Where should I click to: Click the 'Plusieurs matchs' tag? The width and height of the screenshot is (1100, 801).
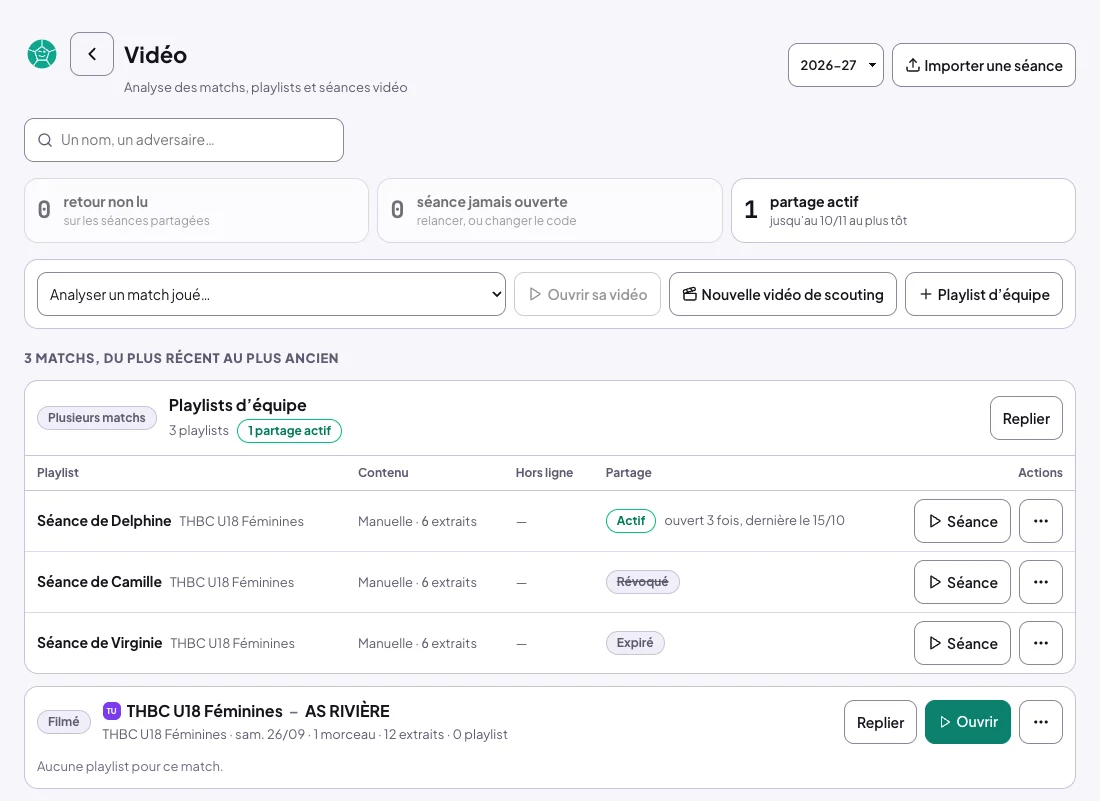pos(97,418)
